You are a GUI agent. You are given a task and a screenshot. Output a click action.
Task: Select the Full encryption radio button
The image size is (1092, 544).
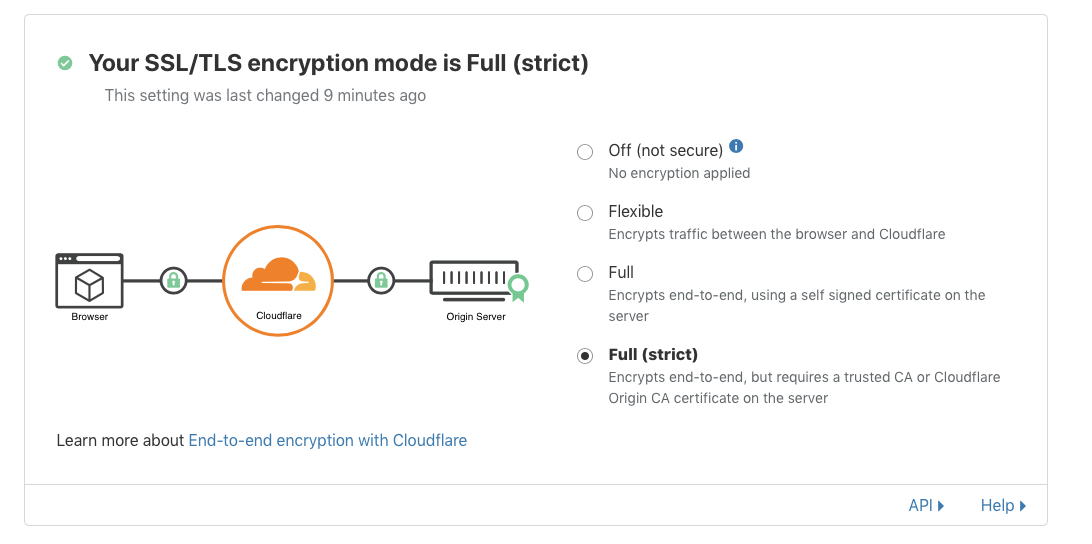pyautogui.click(x=585, y=274)
